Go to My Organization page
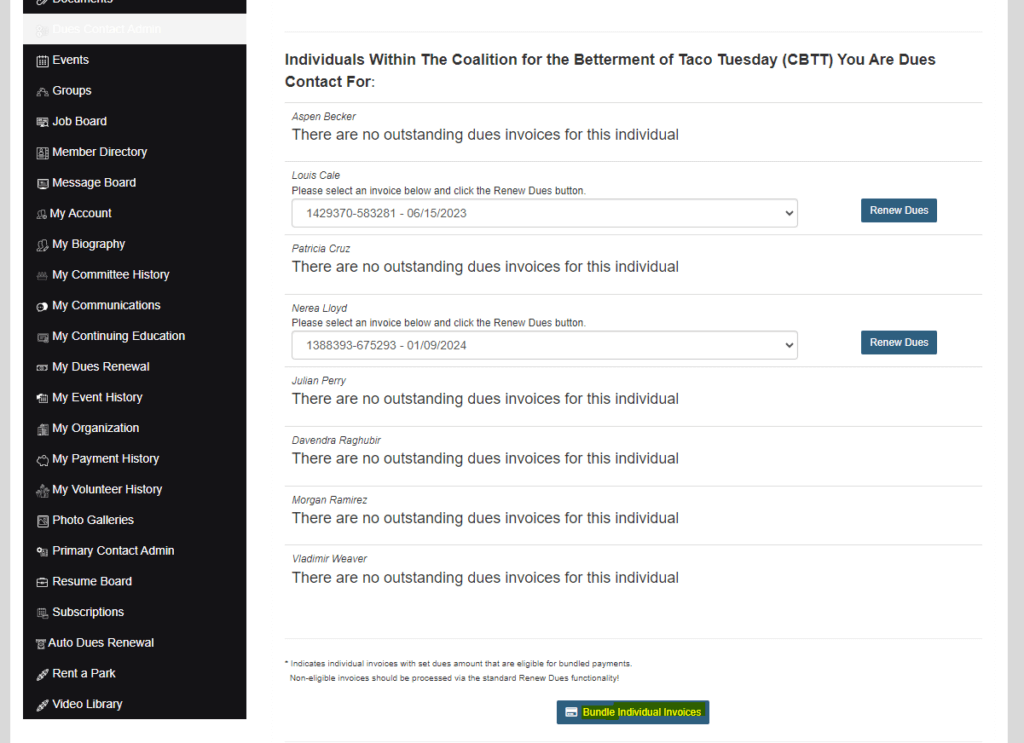This screenshot has width=1024, height=743. click(x=95, y=428)
